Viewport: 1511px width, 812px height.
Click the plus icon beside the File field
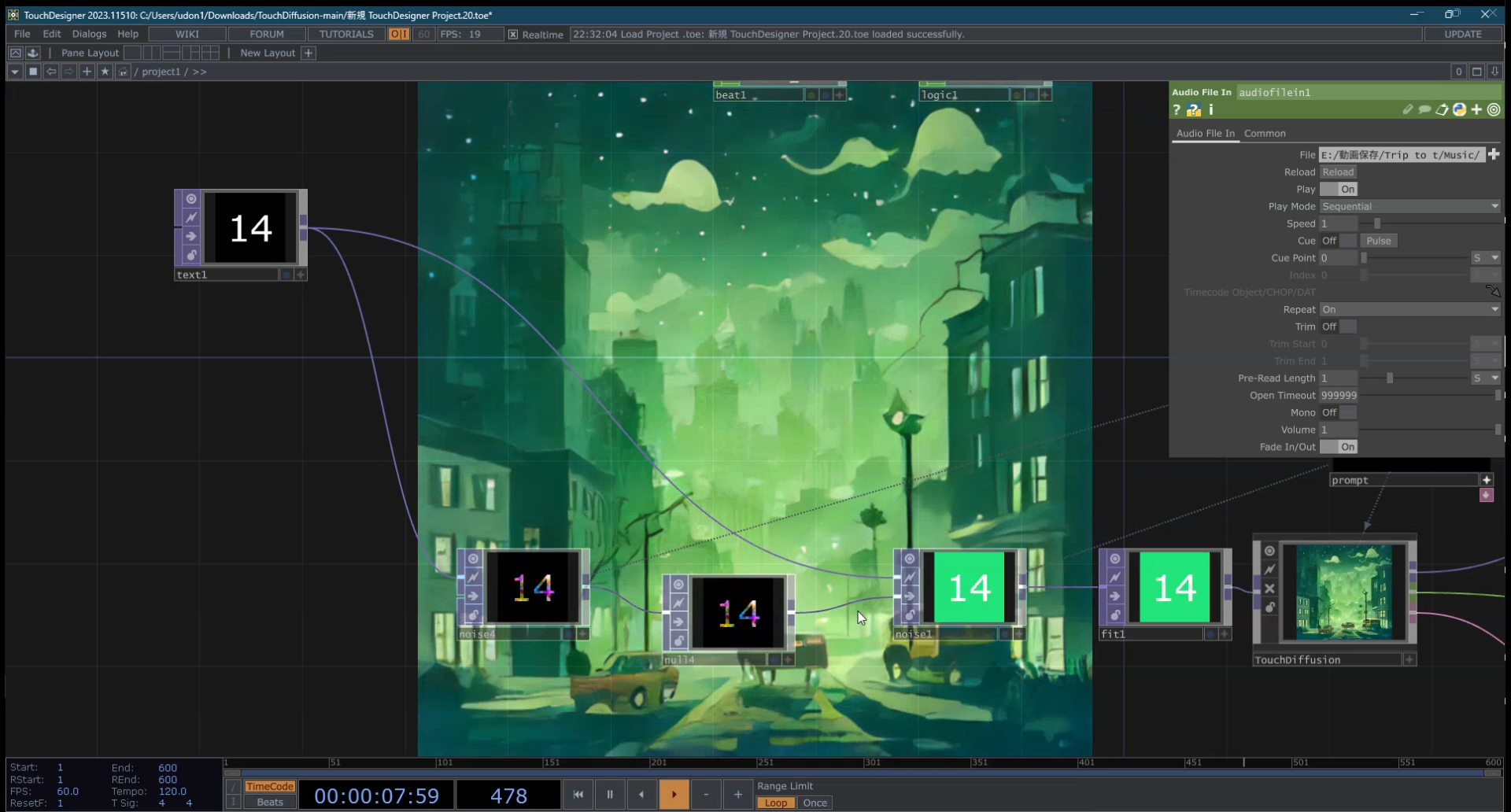1494,154
